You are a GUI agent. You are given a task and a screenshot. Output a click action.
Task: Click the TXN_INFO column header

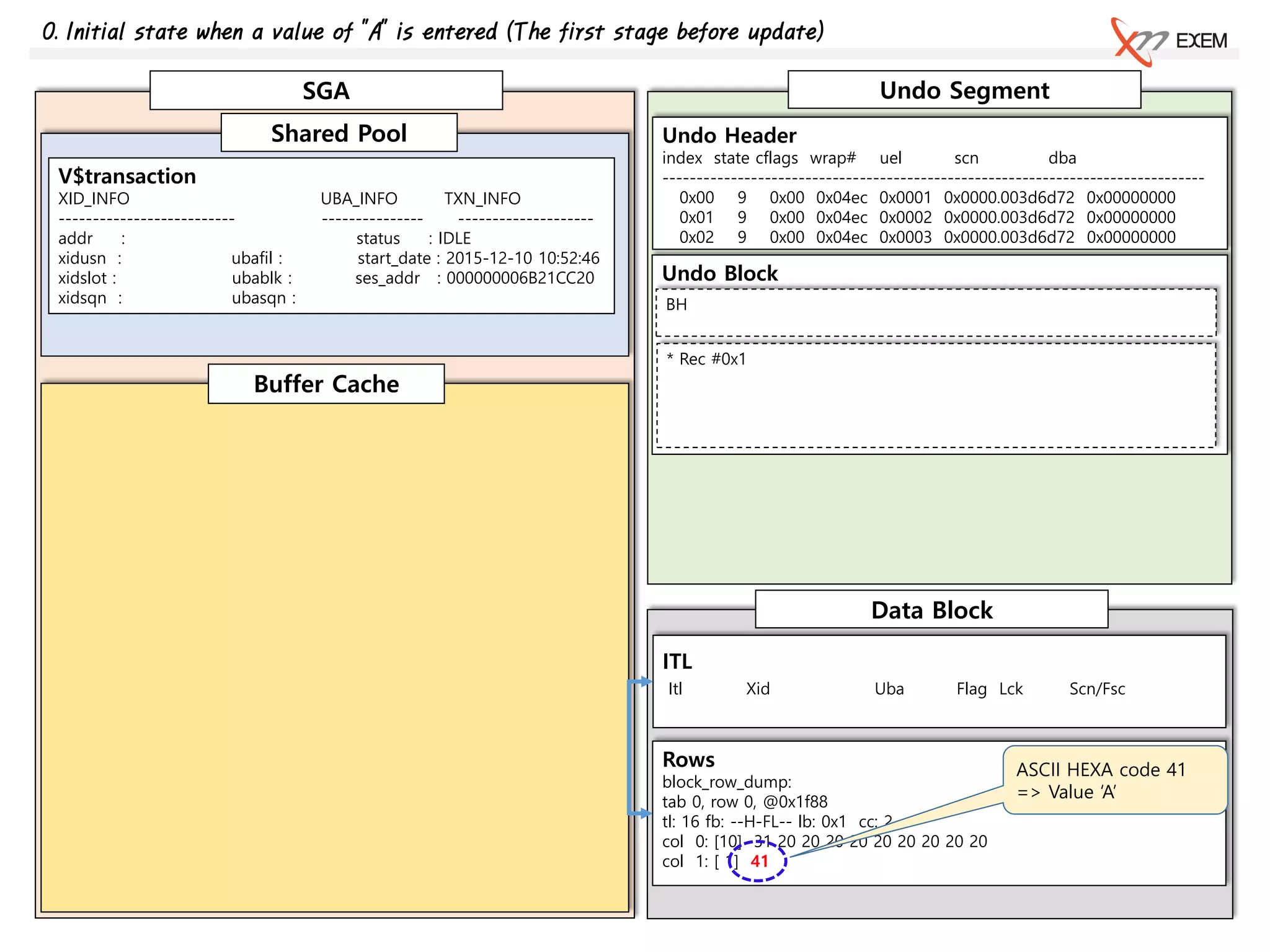[482, 198]
